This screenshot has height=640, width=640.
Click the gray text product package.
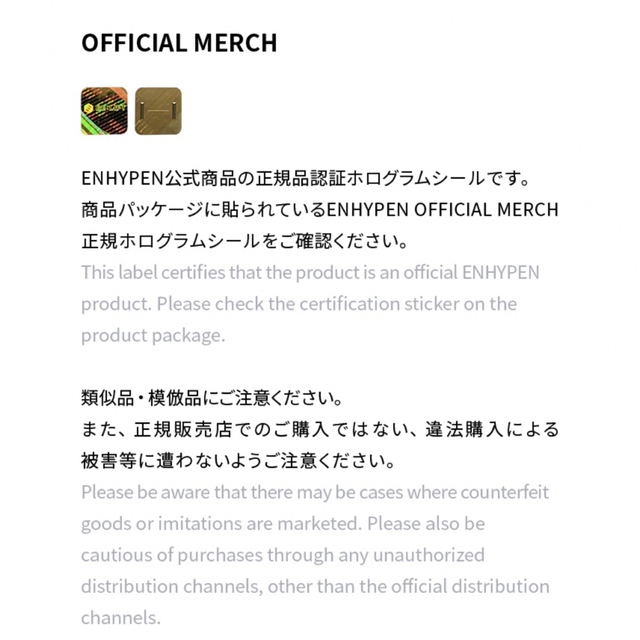(x=153, y=336)
